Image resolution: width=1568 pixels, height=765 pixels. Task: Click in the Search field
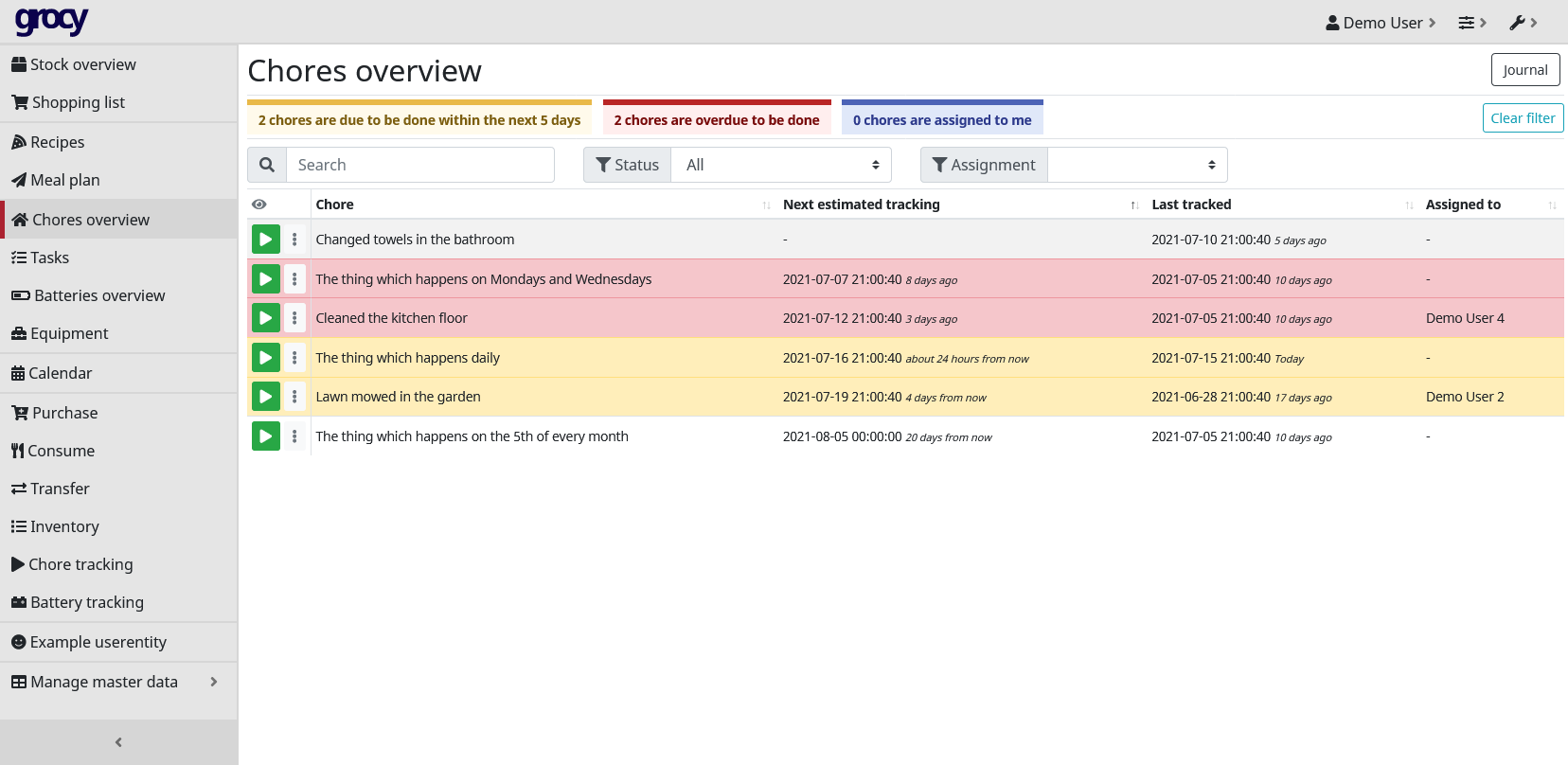(419, 165)
